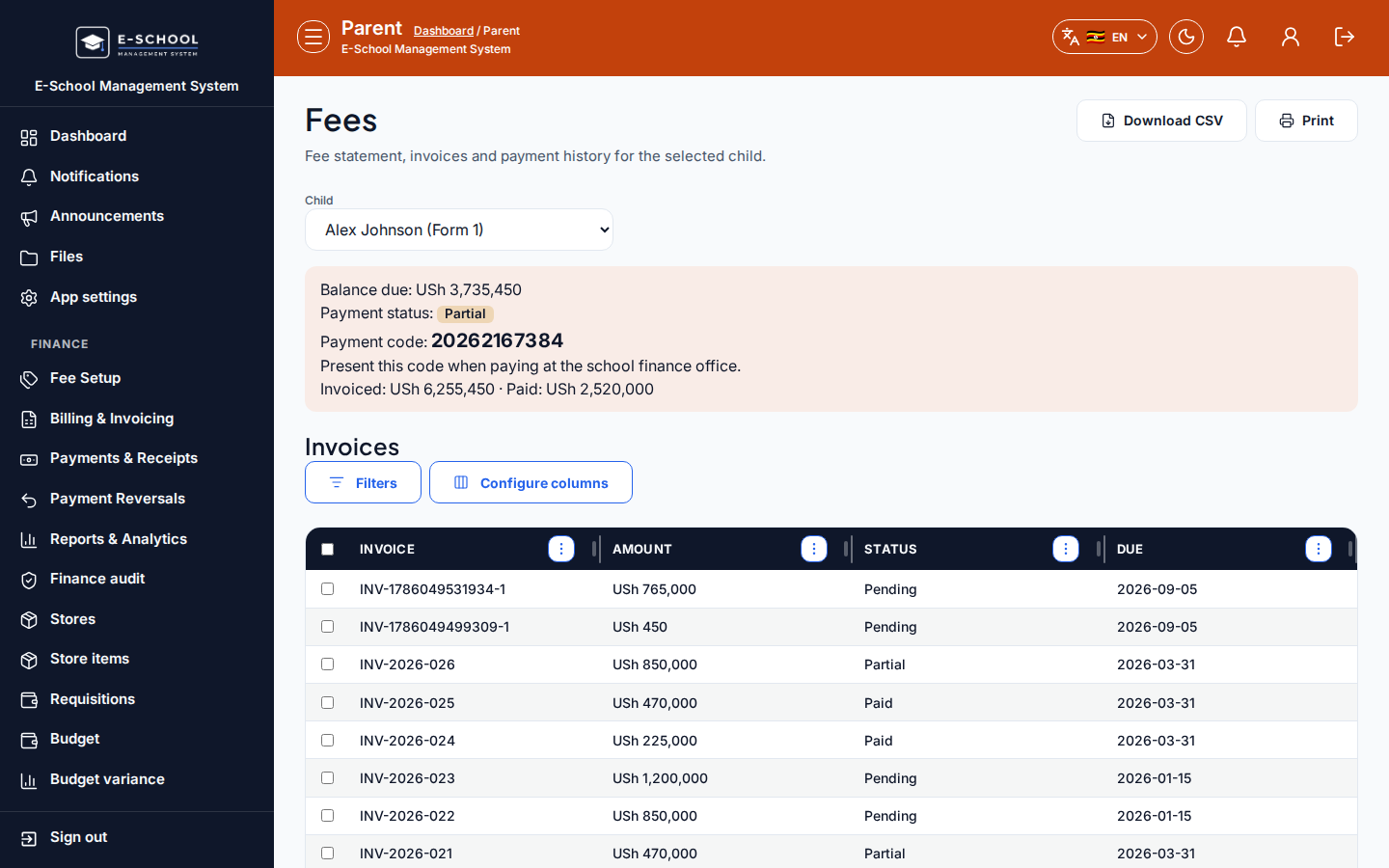Open notifications bell in header

click(1237, 37)
